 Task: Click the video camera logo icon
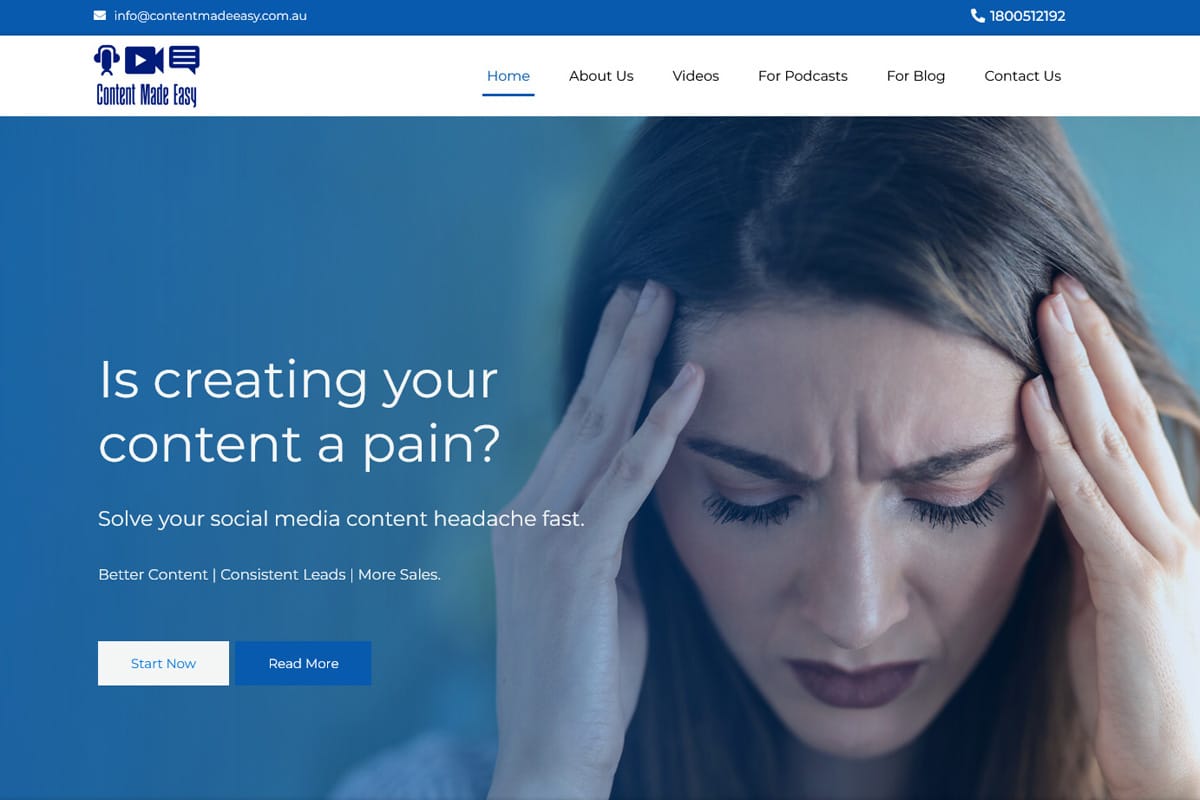click(x=144, y=61)
